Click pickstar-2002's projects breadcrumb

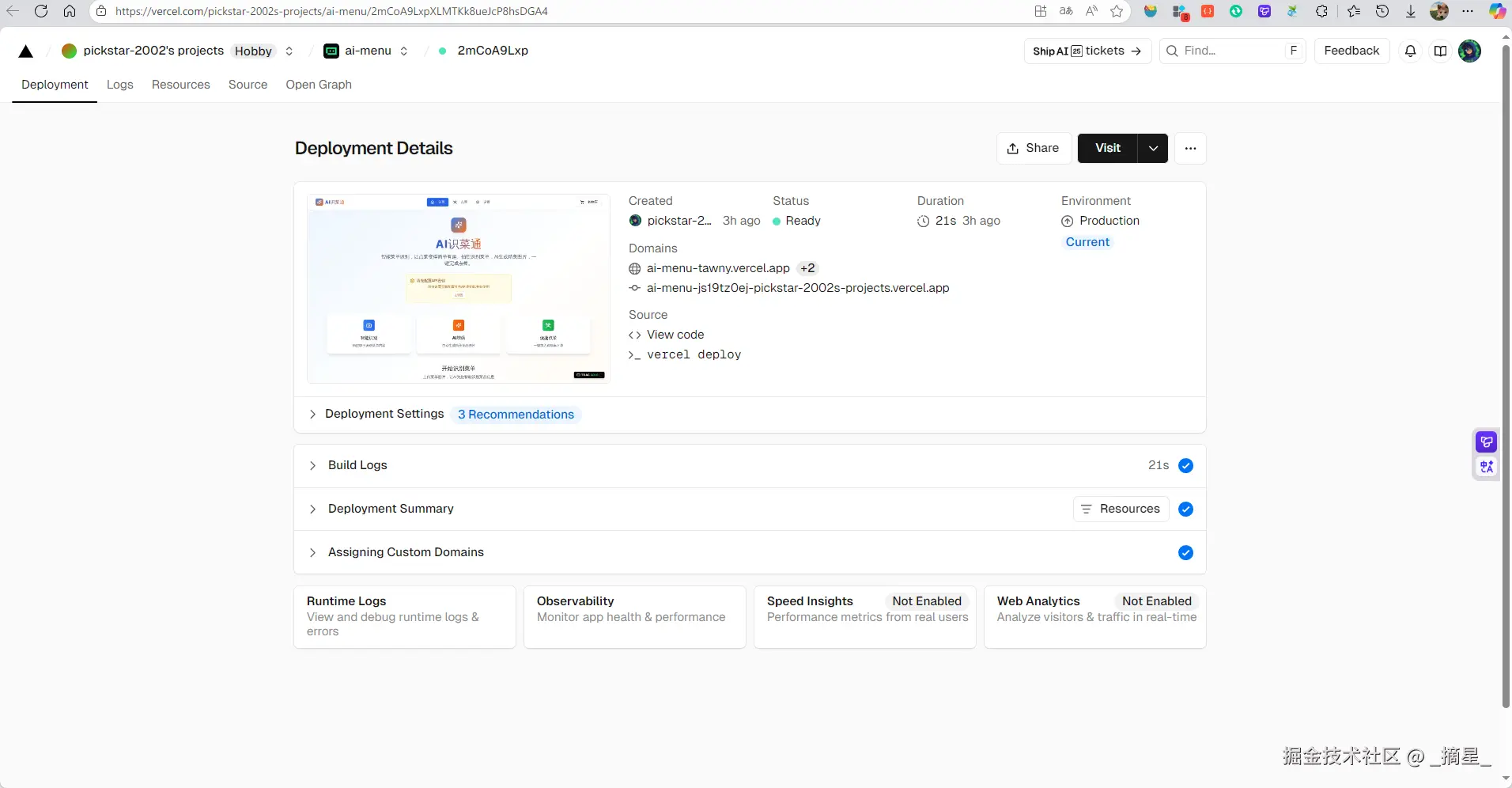tap(153, 51)
